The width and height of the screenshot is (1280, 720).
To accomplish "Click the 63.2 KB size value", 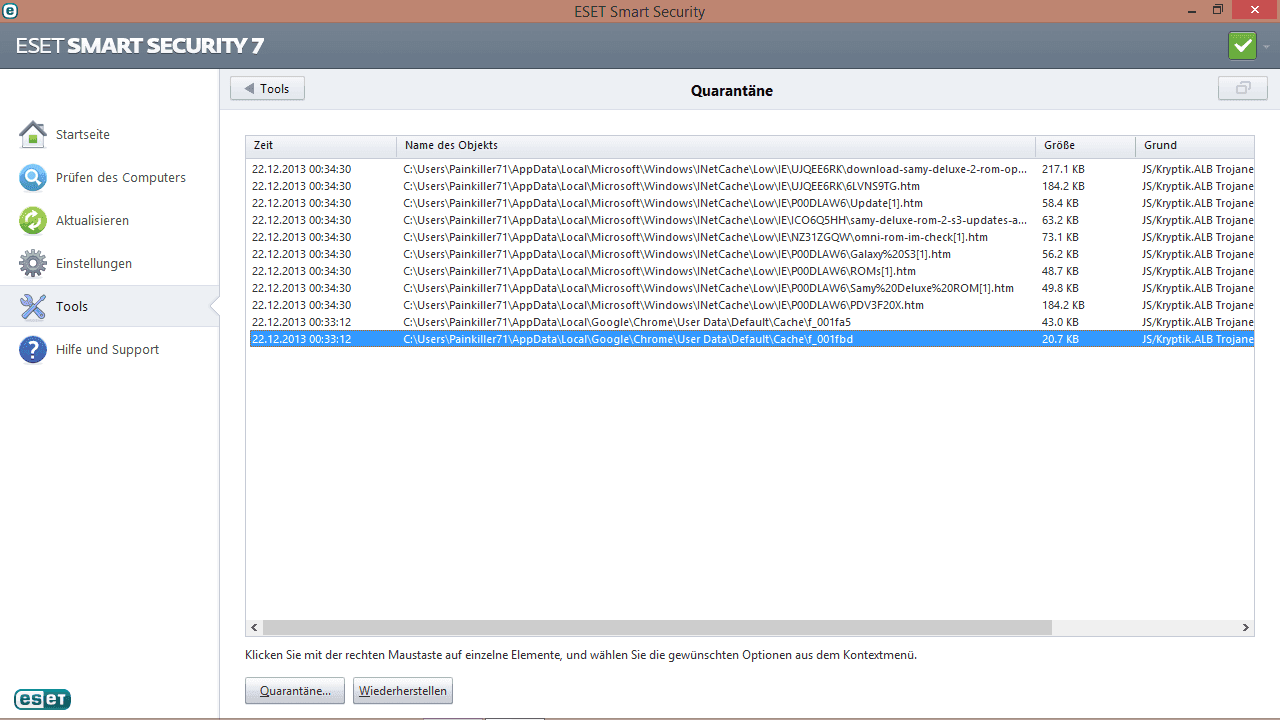I will click(1060, 220).
